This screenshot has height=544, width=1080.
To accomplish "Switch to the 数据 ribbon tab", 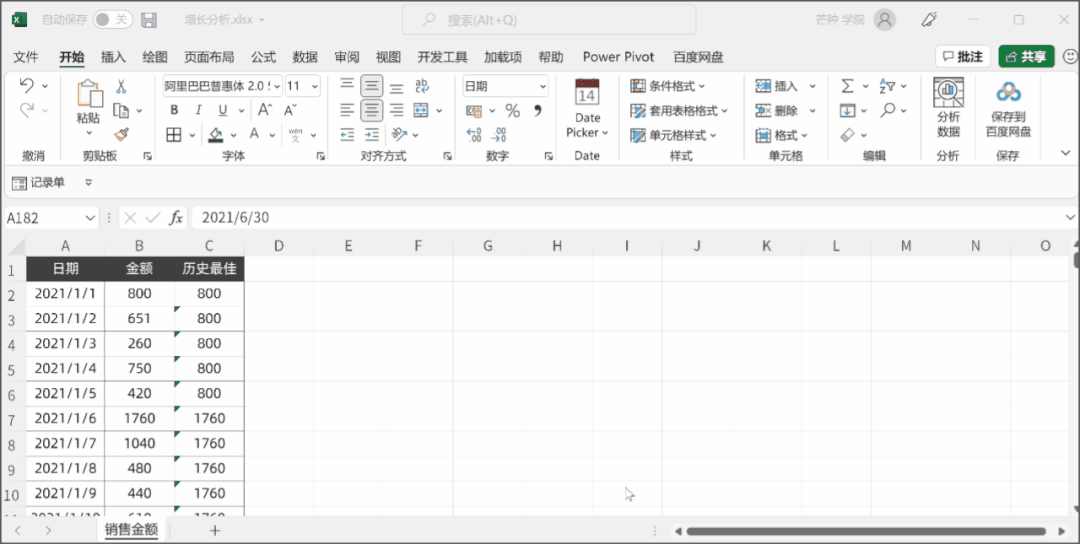I will [x=305, y=57].
